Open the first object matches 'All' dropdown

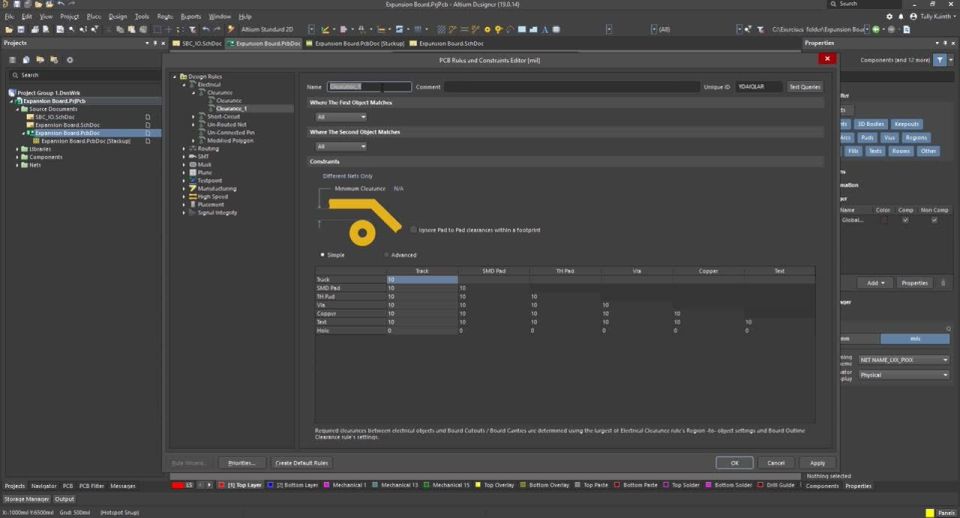point(341,117)
